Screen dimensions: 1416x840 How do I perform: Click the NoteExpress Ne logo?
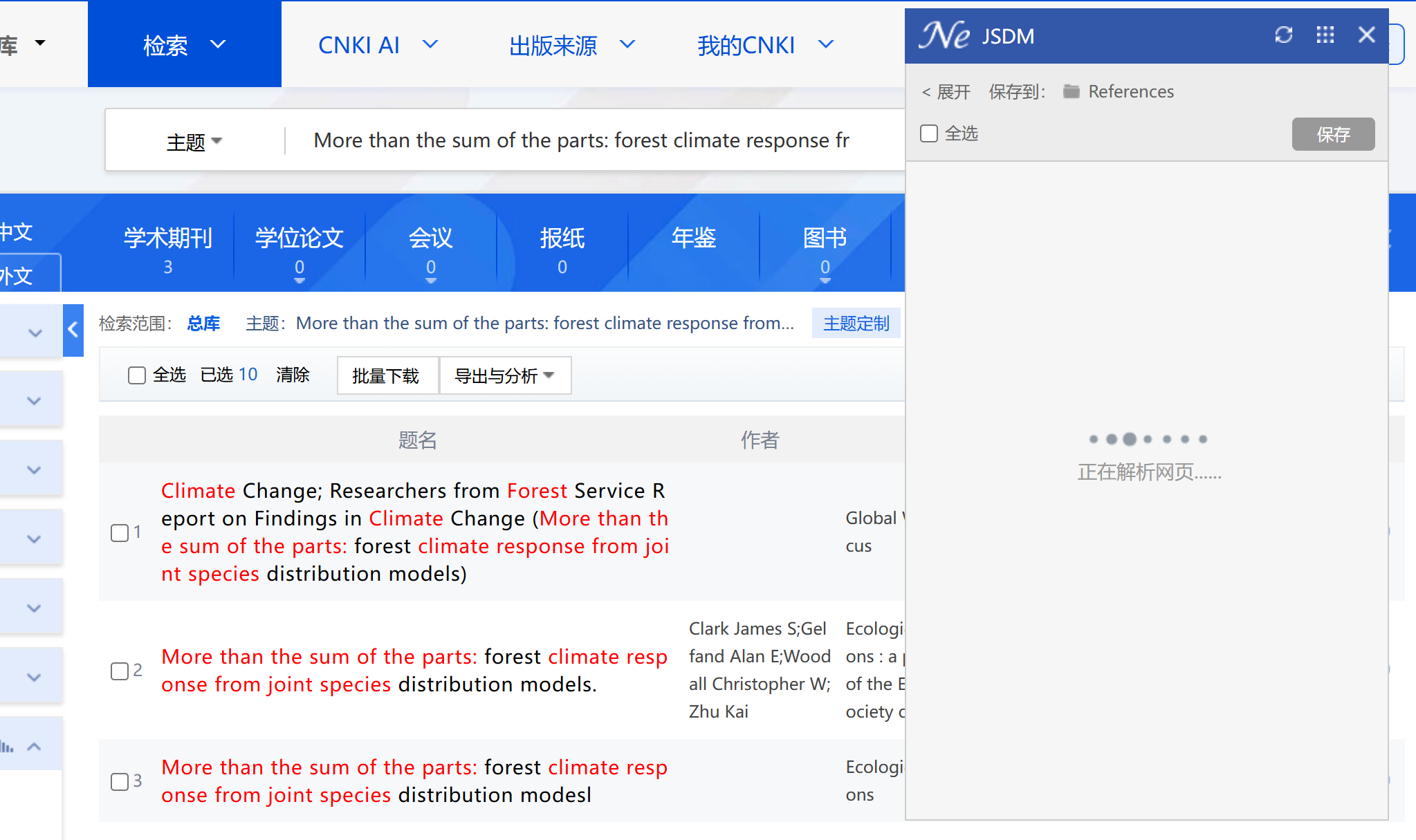coord(944,35)
